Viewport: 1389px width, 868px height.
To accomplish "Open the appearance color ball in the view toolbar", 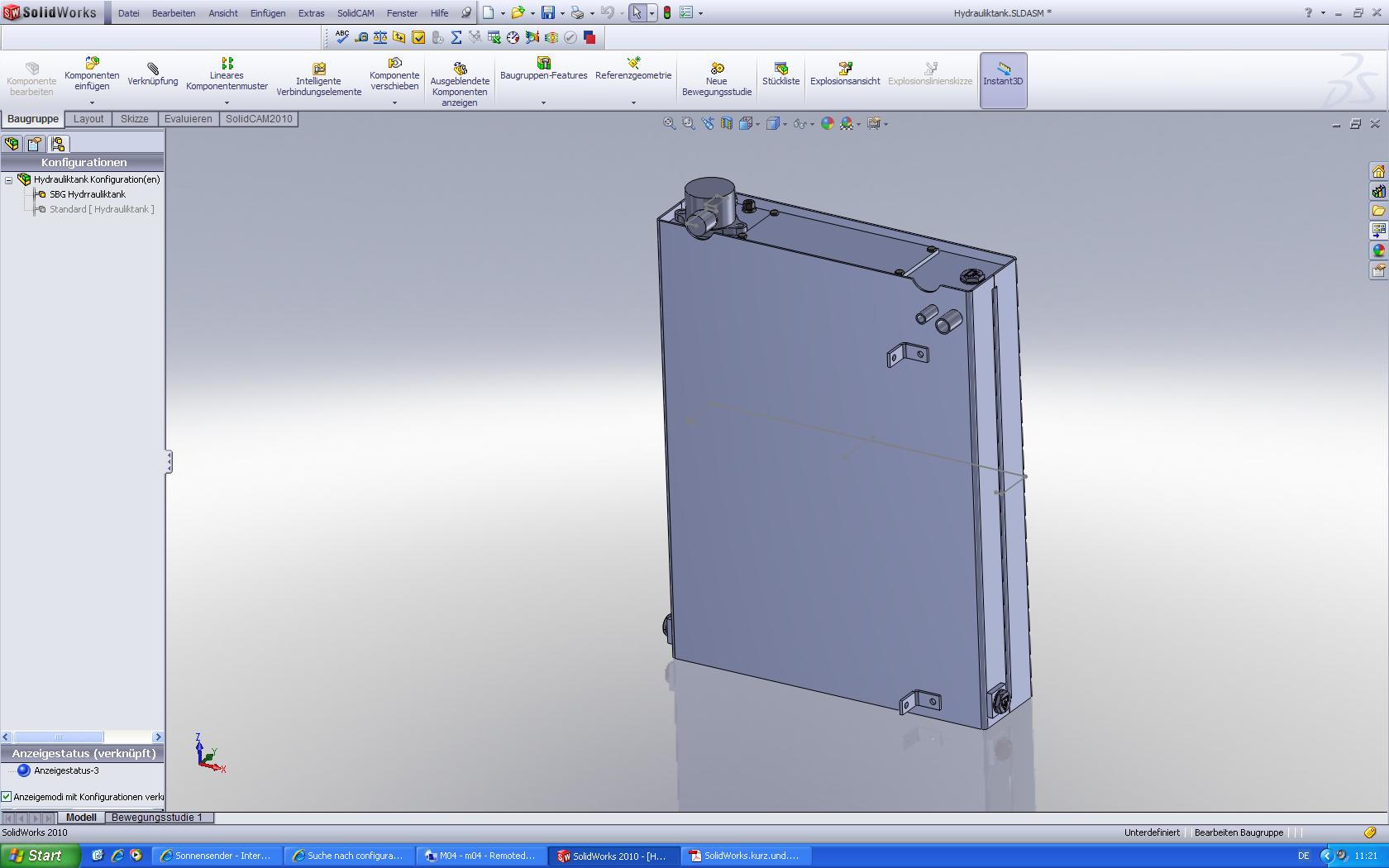I will [x=827, y=123].
